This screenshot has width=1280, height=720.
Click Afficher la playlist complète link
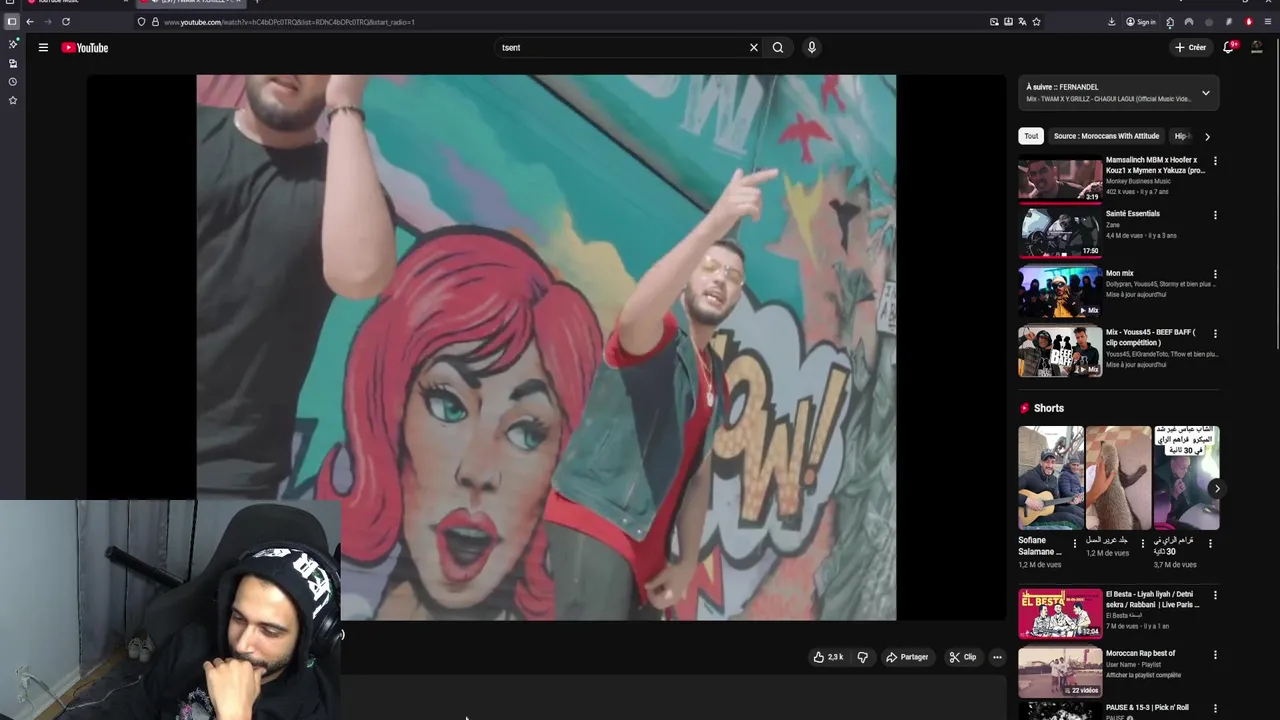1143,675
